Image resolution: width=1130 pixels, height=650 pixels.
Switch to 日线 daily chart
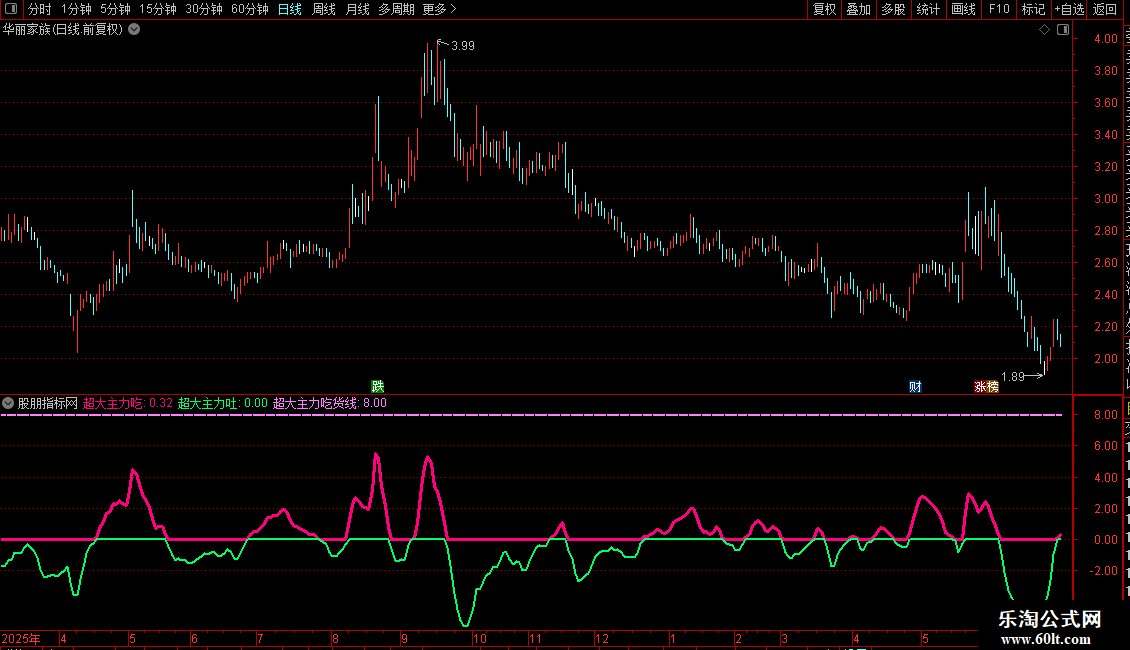[x=290, y=9]
